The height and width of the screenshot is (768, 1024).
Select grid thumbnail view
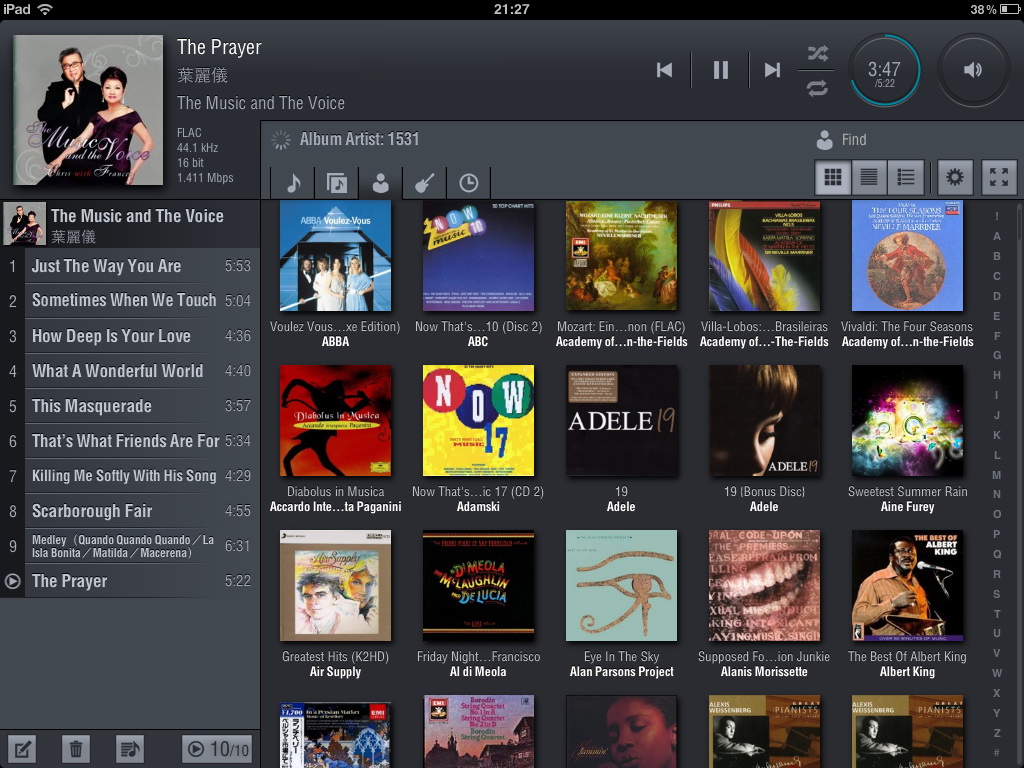pos(833,177)
